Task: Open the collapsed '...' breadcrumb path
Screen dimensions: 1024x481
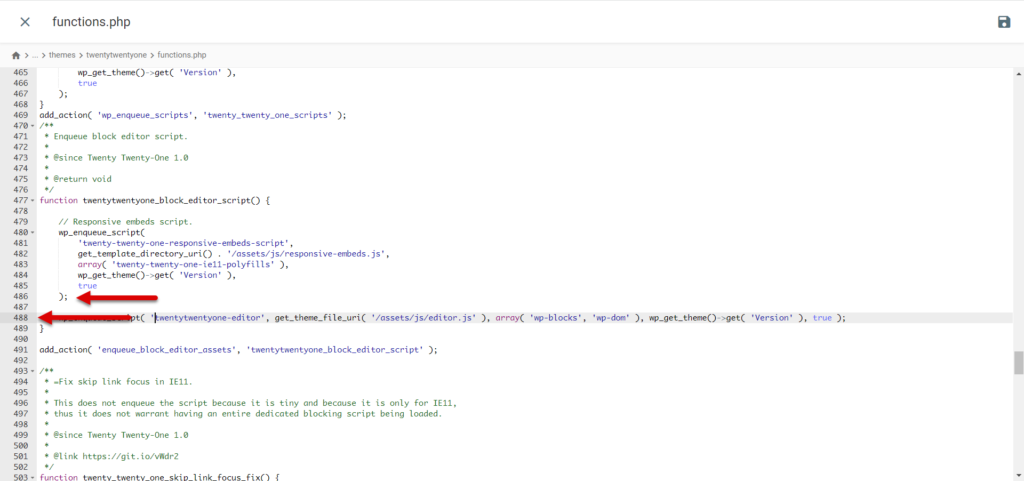Action: (x=36, y=55)
